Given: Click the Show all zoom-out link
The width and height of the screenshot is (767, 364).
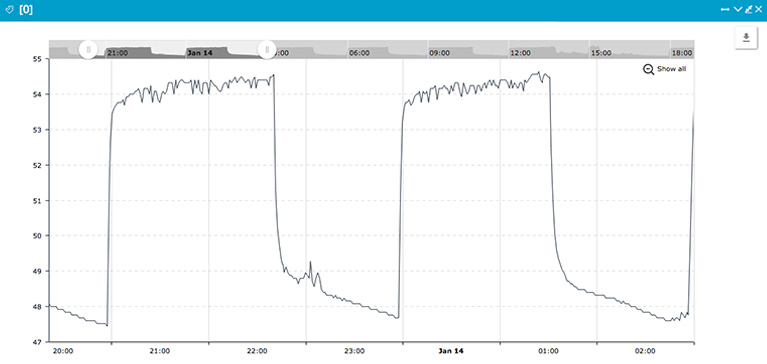Looking at the screenshot, I should (x=671, y=69).
